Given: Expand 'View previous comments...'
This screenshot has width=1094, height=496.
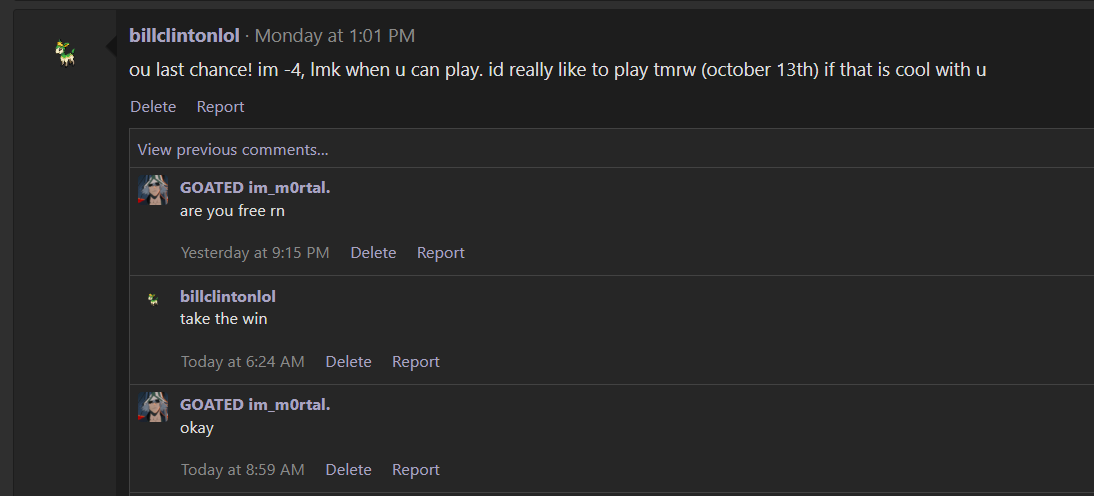Looking at the screenshot, I should [233, 150].
